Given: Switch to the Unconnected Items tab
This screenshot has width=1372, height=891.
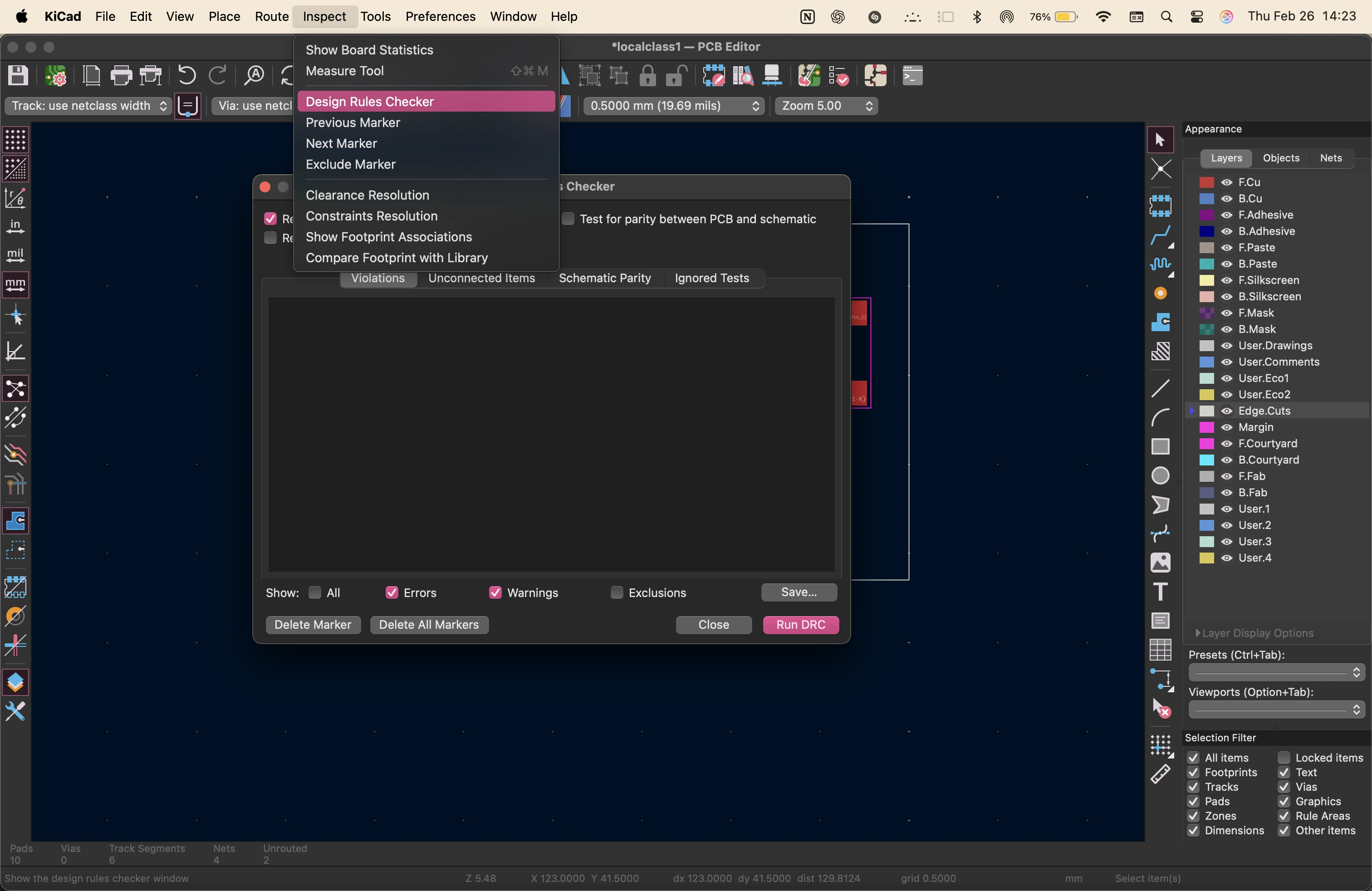Looking at the screenshot, I should (481, 278).
